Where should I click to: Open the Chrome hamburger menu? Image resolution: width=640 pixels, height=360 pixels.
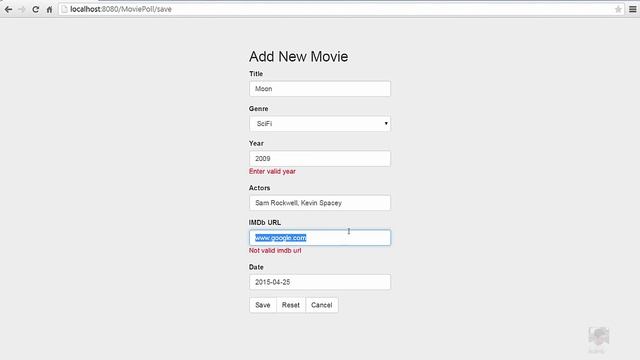(632, 9)
